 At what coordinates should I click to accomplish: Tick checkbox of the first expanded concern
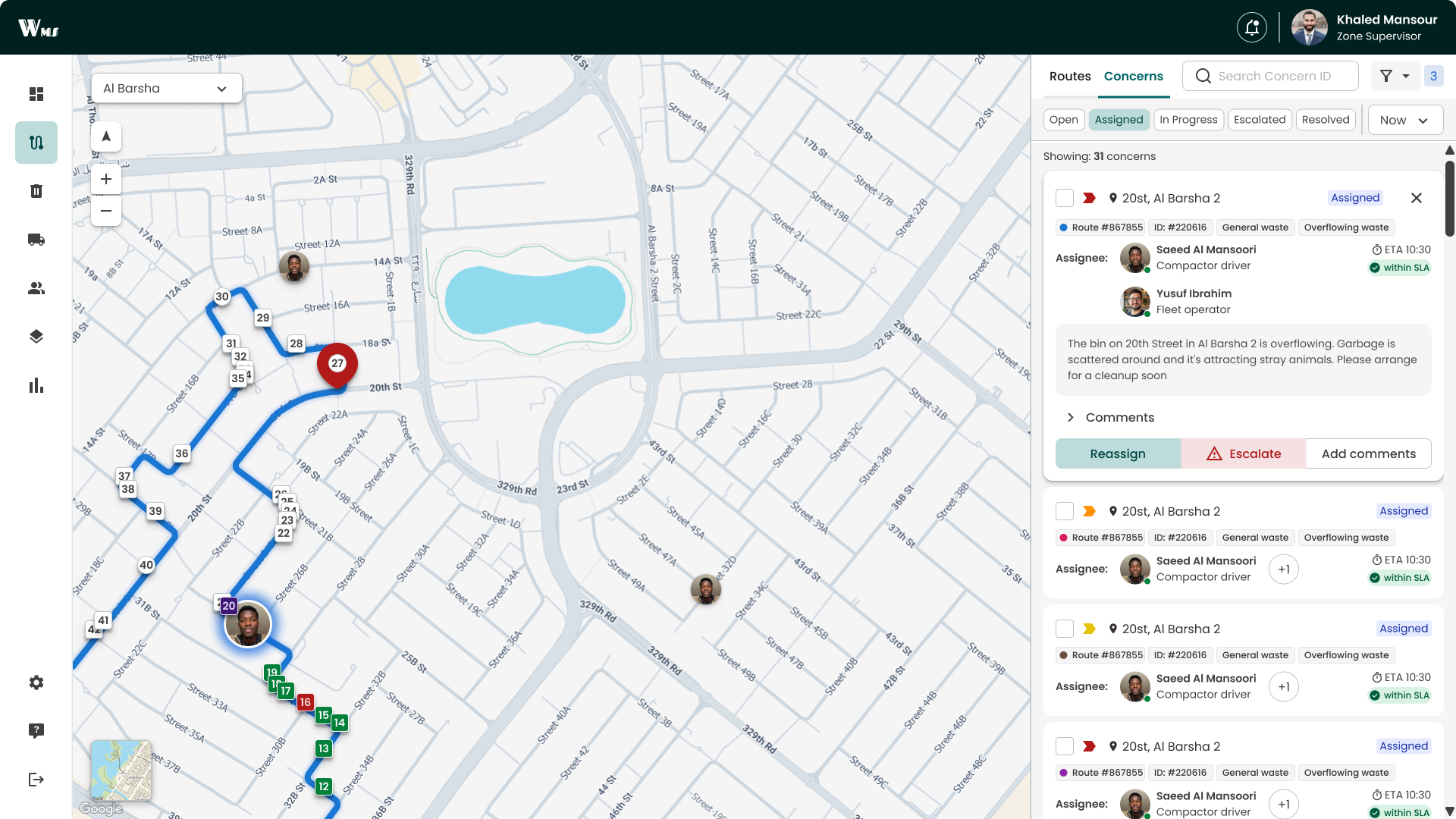1065,198
